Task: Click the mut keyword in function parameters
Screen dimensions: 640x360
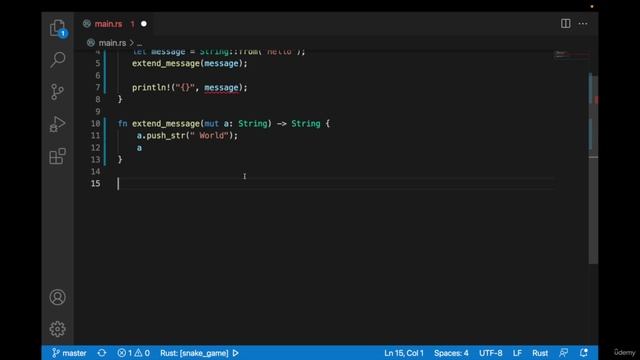Action: pos(211,124)
